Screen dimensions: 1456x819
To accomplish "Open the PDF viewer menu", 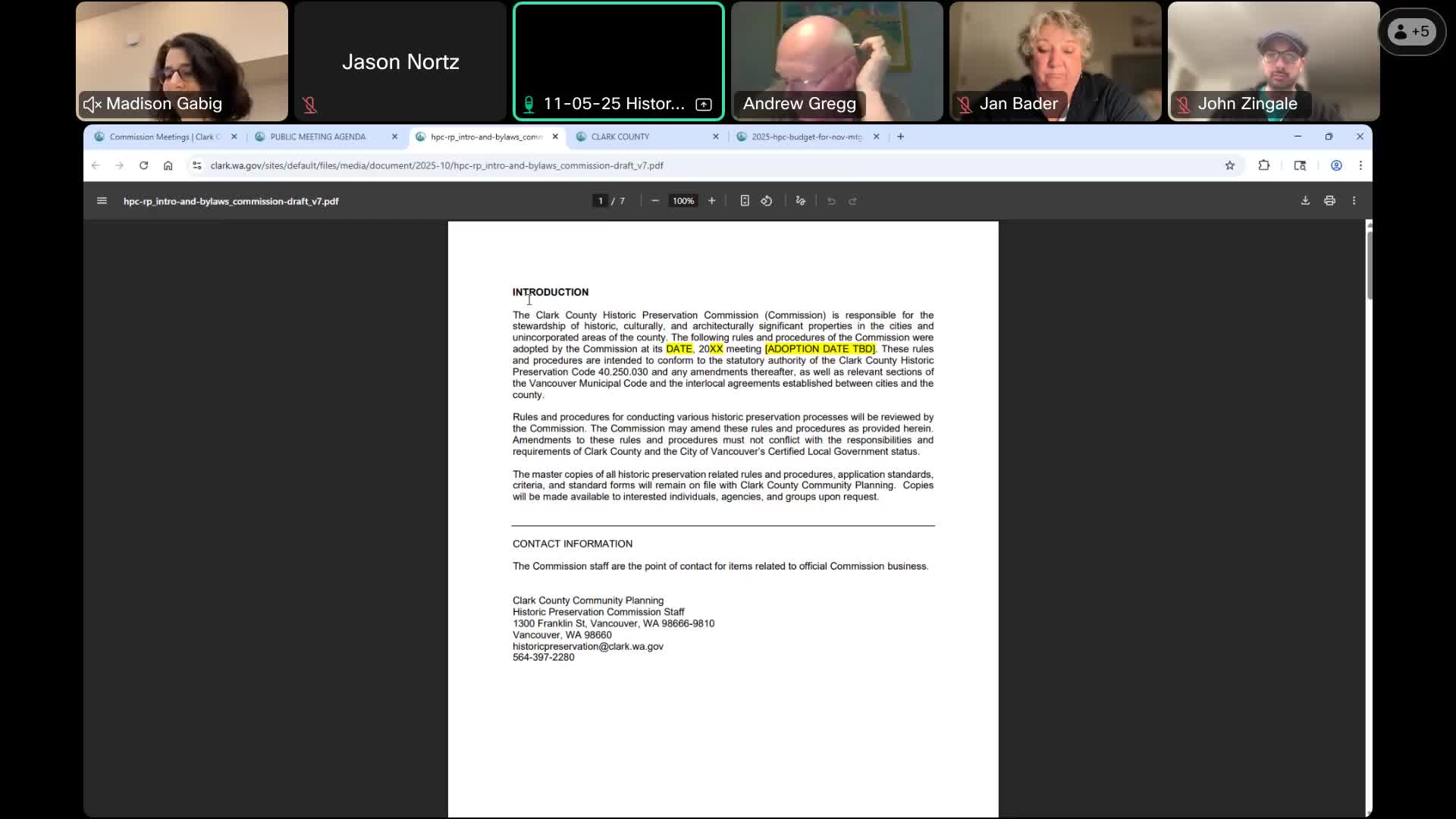I will [102, 200].
